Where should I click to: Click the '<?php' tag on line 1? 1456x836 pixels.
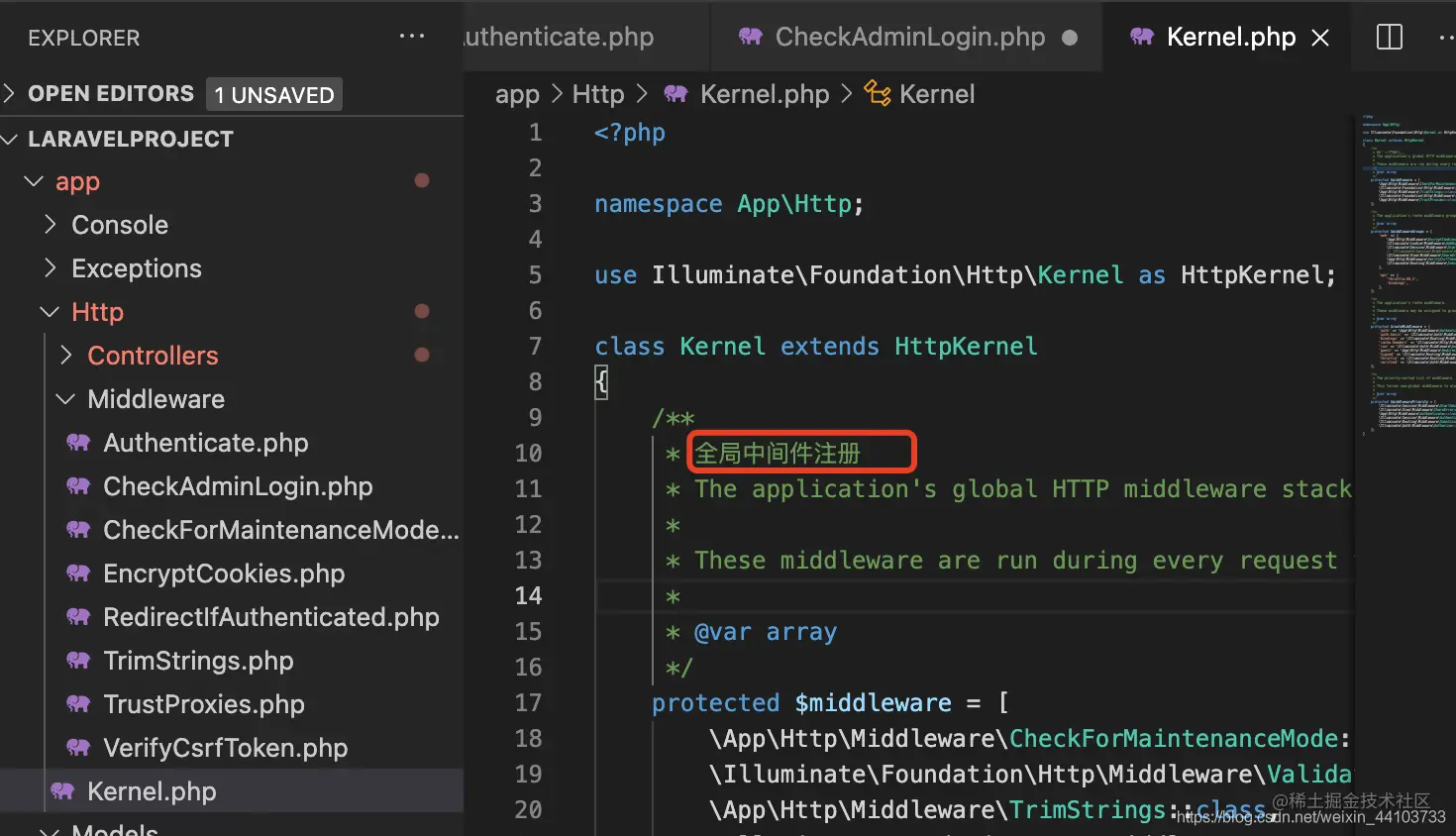pos(630,132)
